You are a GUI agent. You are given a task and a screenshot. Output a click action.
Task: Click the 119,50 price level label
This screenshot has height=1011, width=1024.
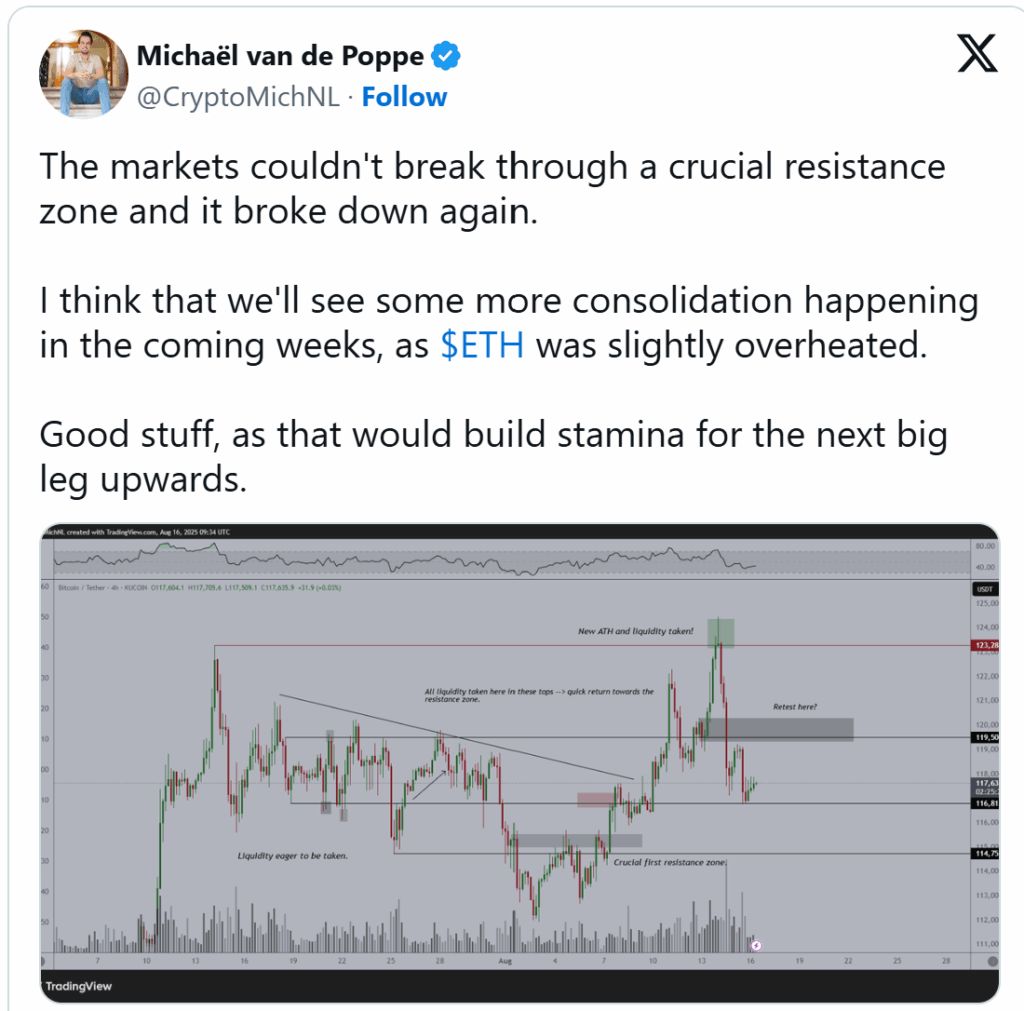(x=985, y=737)
